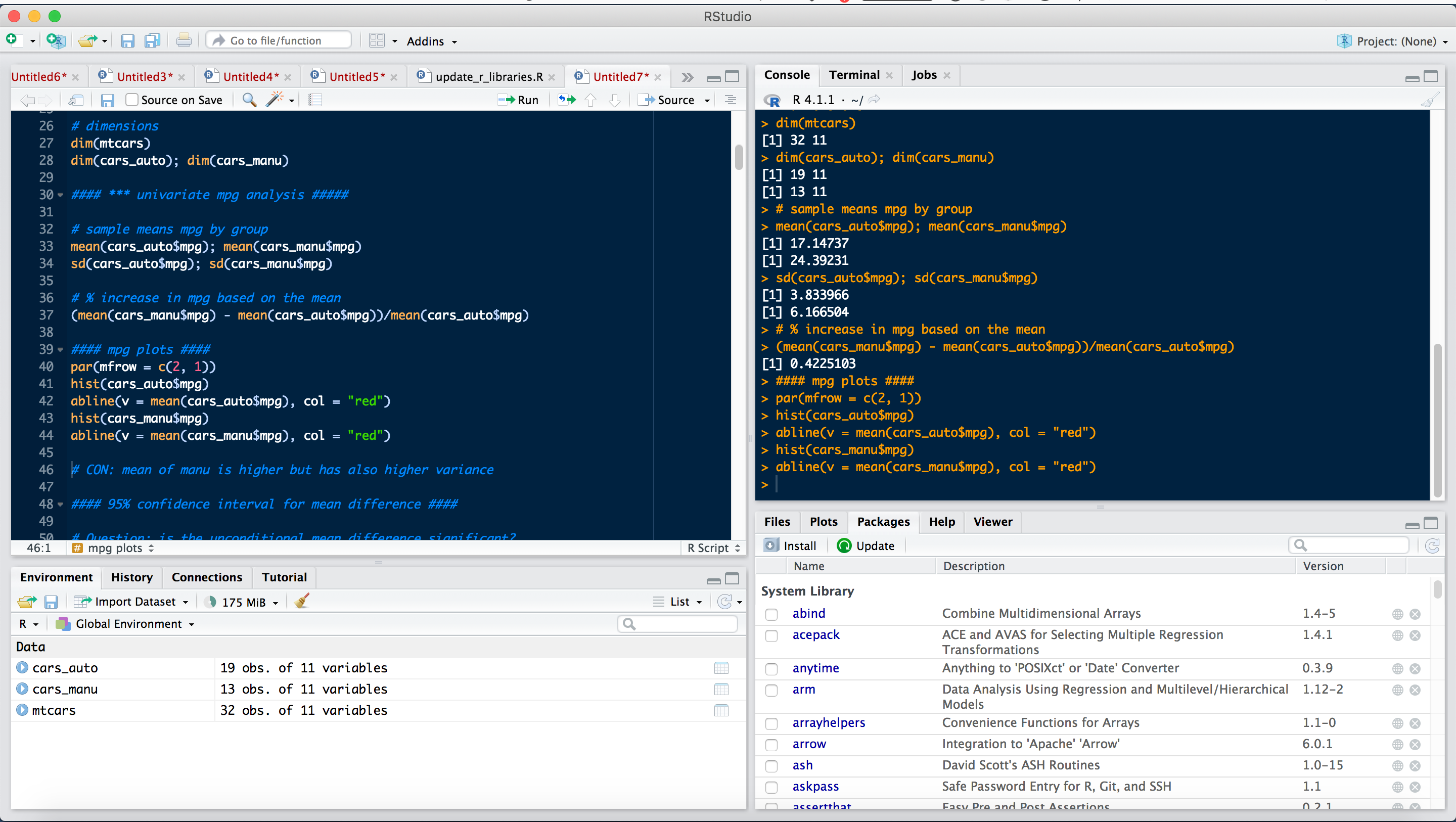This screenshot has width=1456, height=822.
Task: Save the current document
Action: pyautogui.click(x=107, y=100)
